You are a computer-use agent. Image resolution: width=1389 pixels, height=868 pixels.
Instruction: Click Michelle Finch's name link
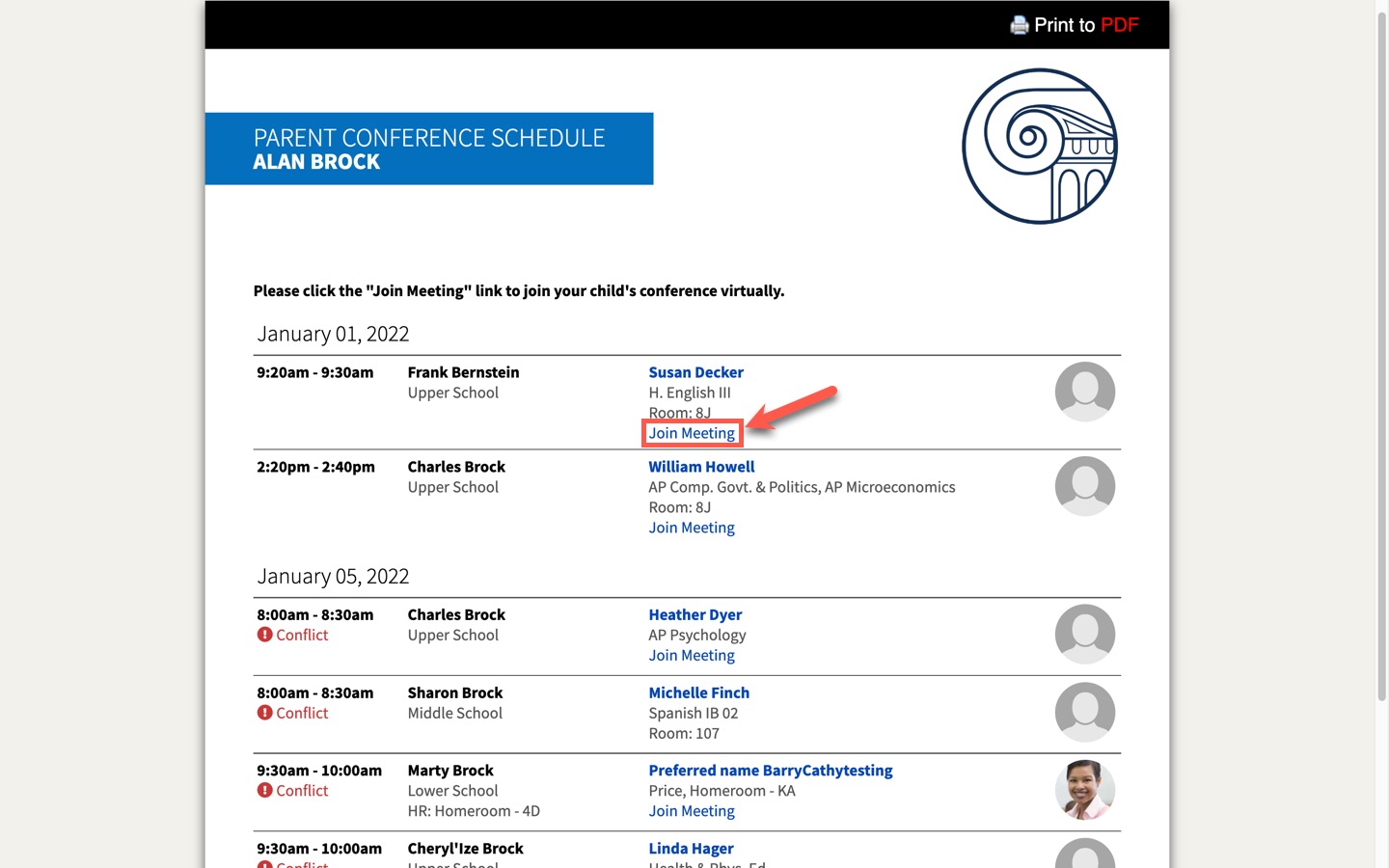tap(698, 692)
